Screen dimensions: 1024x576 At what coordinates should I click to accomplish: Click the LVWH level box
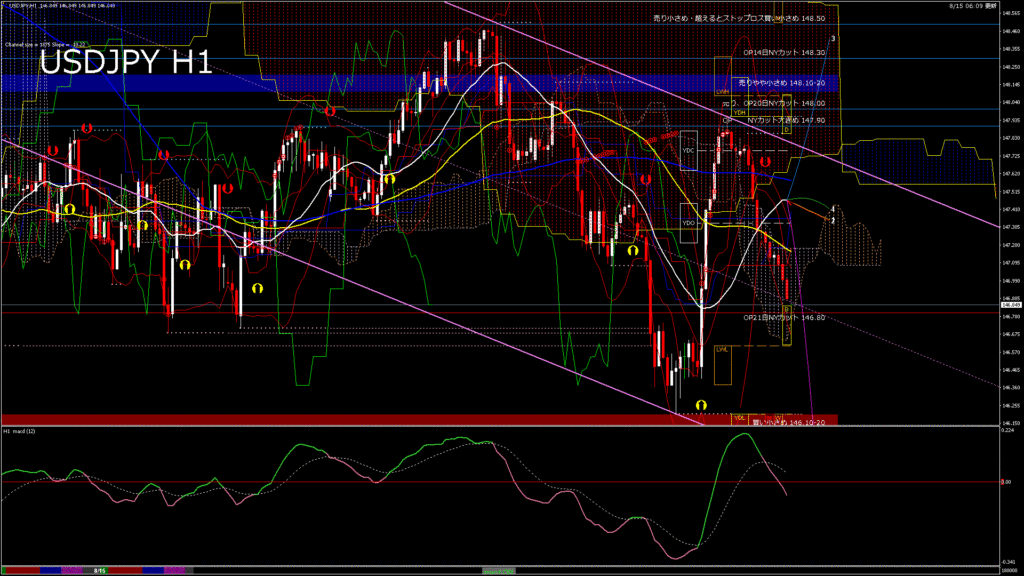pyautogui.click(x=722, y=90)
